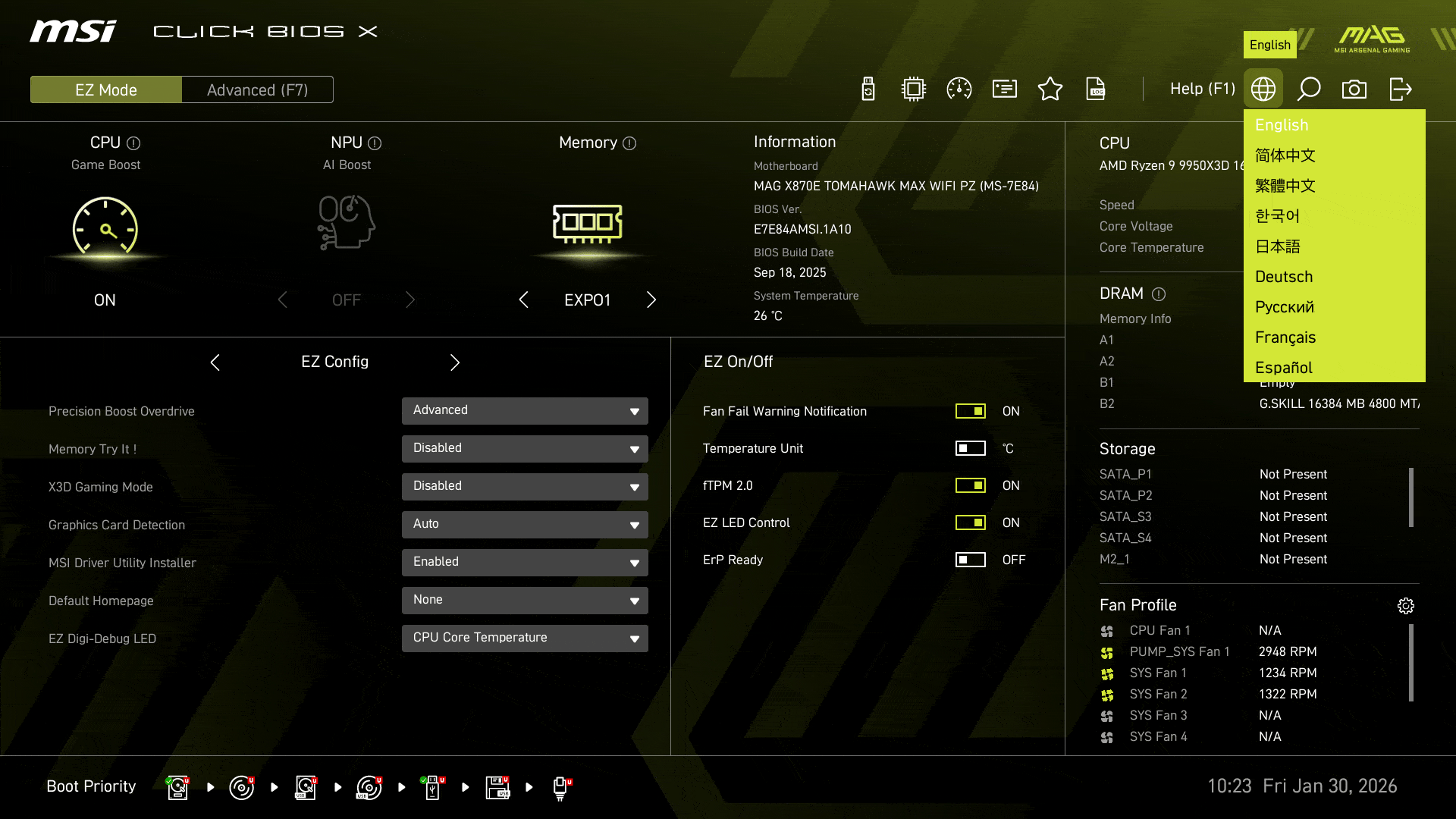Click right arrow next to EXPO1
The width and height of the screenshot is (1456, 819).
click(651, 300)
